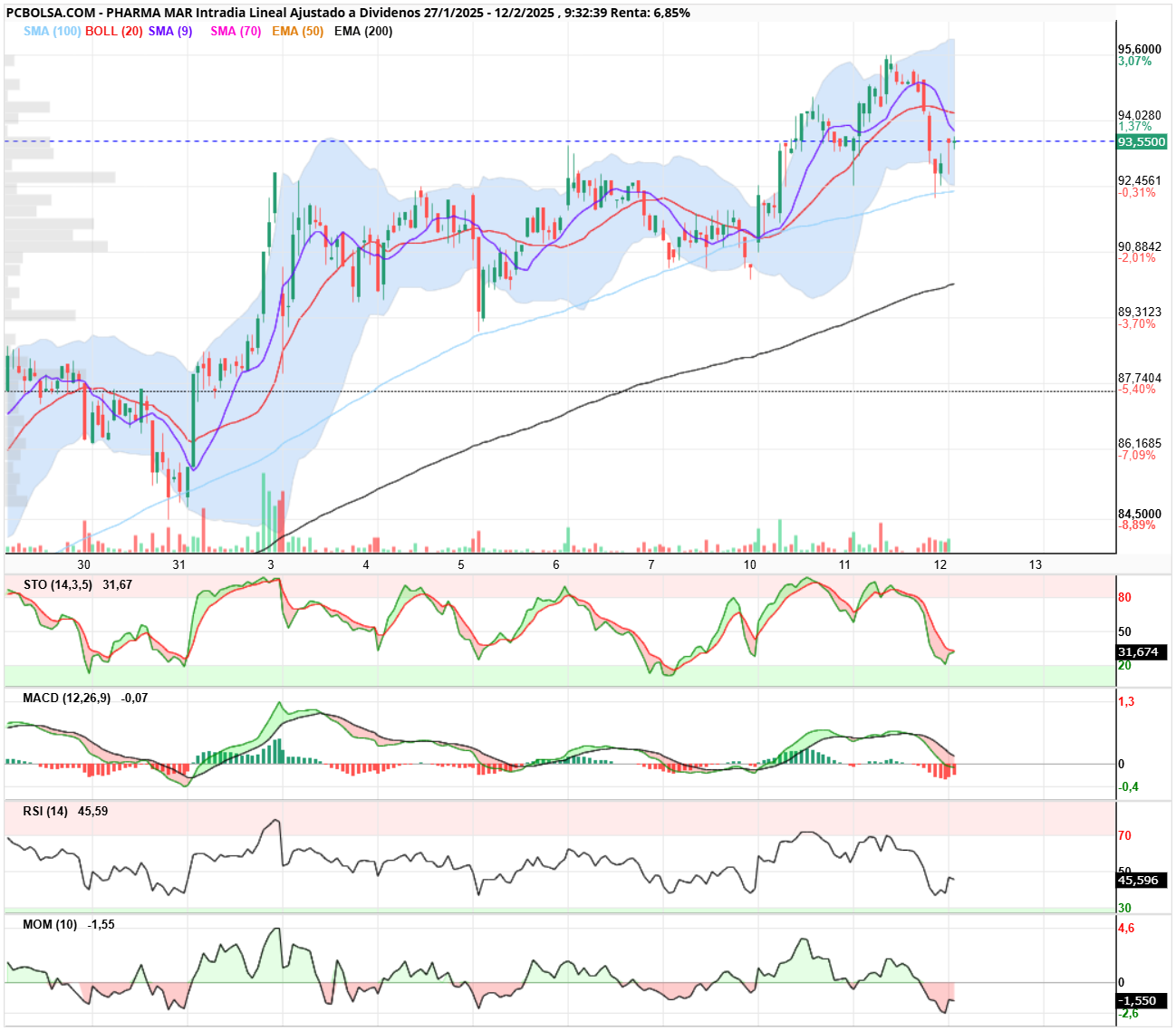Click date axis label 13
The image size is (1176, 1031).
coord(1036,564)
